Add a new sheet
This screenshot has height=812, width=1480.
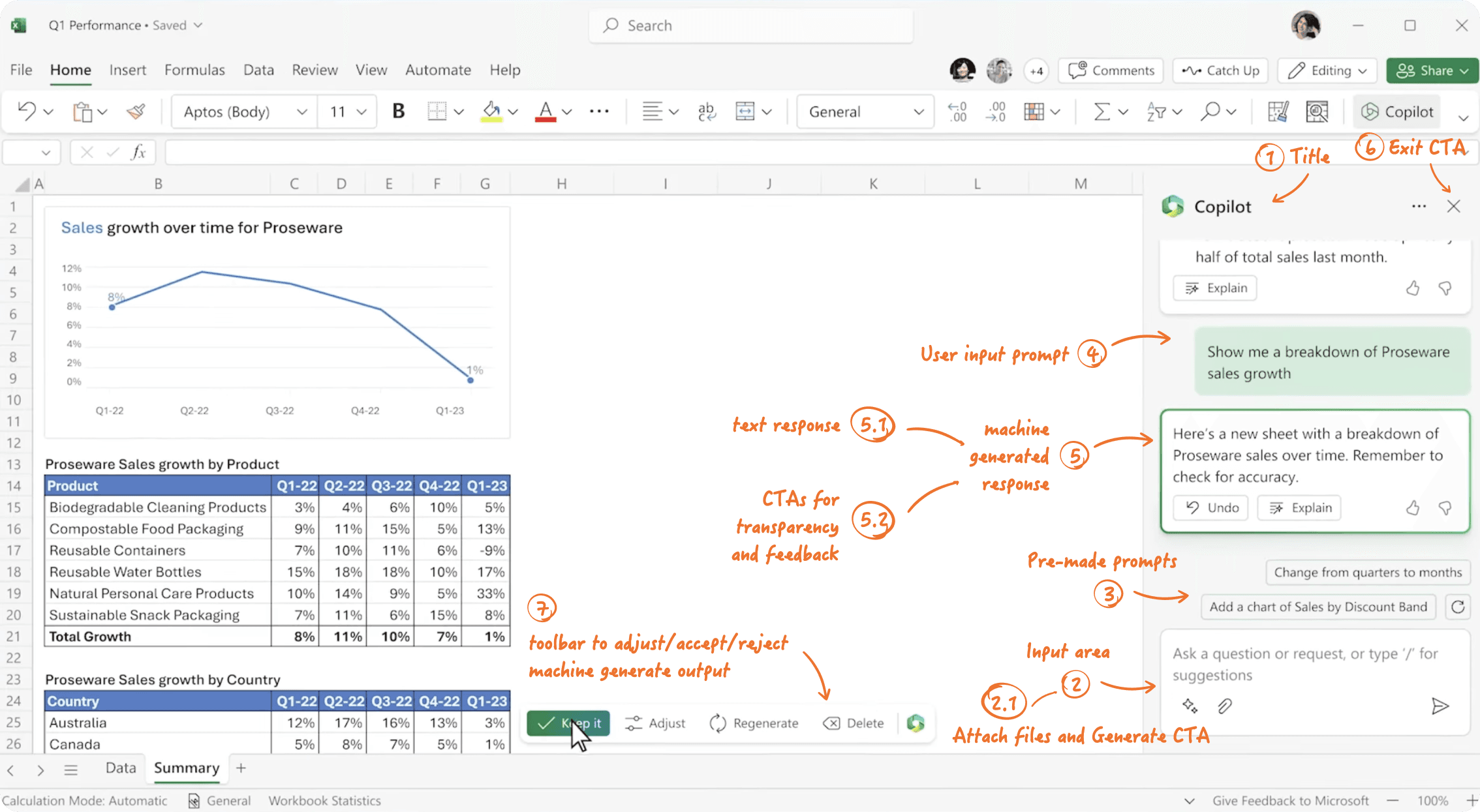[241, 768]
